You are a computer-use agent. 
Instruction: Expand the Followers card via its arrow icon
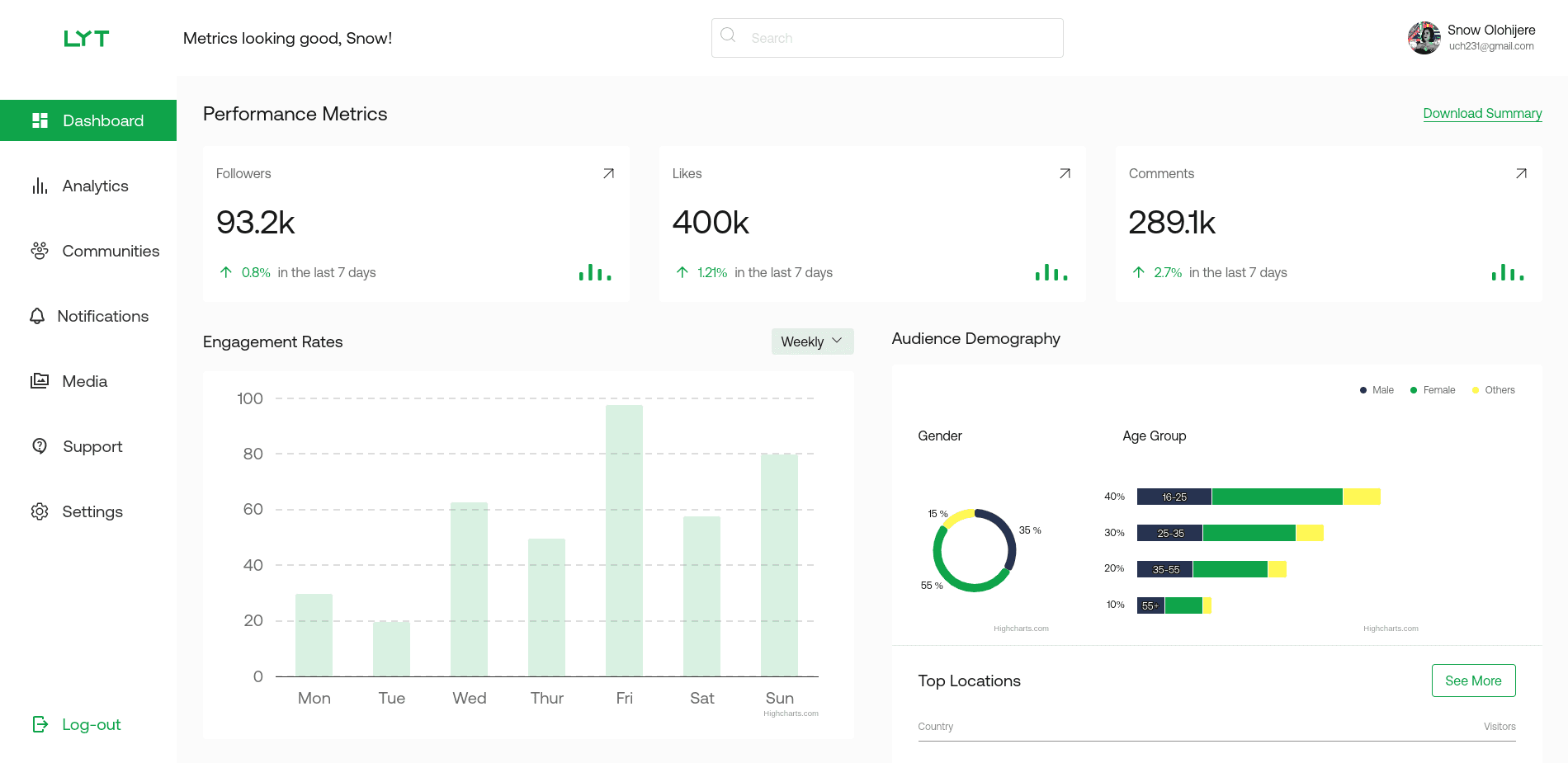607,173
